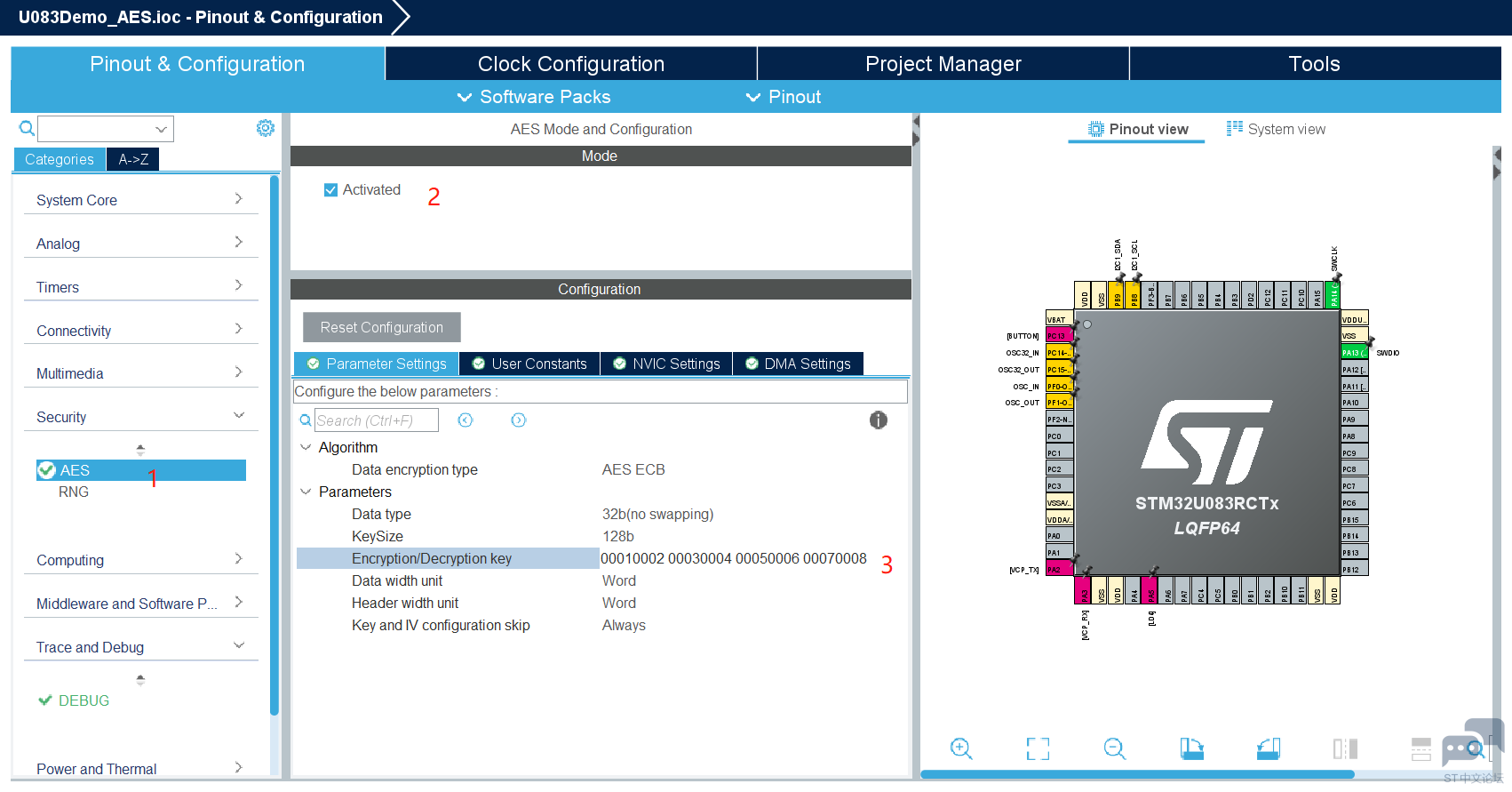Fit the chip pinout to view
Screen dimensions: 1512x792
1038,748
